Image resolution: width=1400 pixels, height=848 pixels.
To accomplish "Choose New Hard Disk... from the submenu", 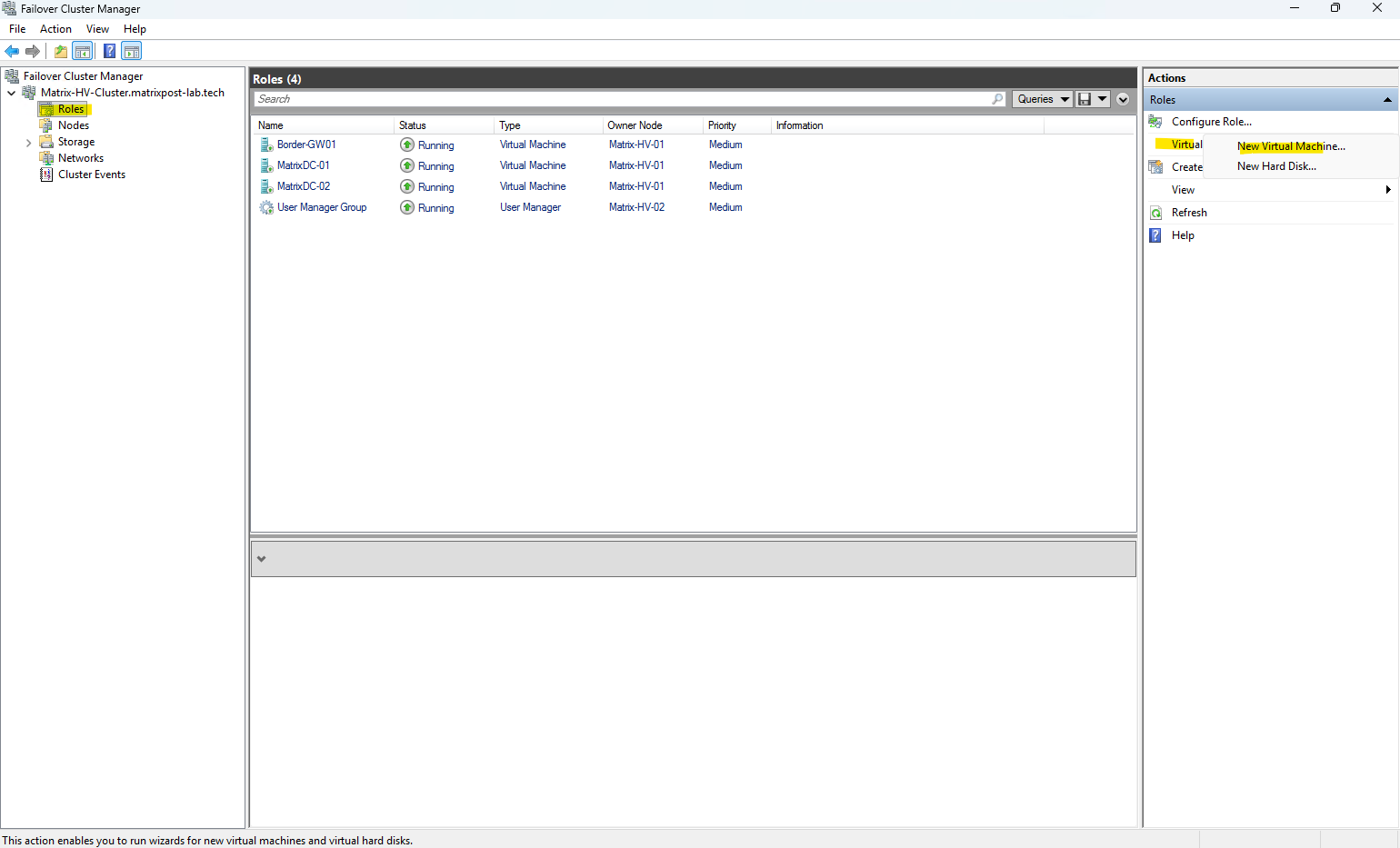I will 1276,166.
